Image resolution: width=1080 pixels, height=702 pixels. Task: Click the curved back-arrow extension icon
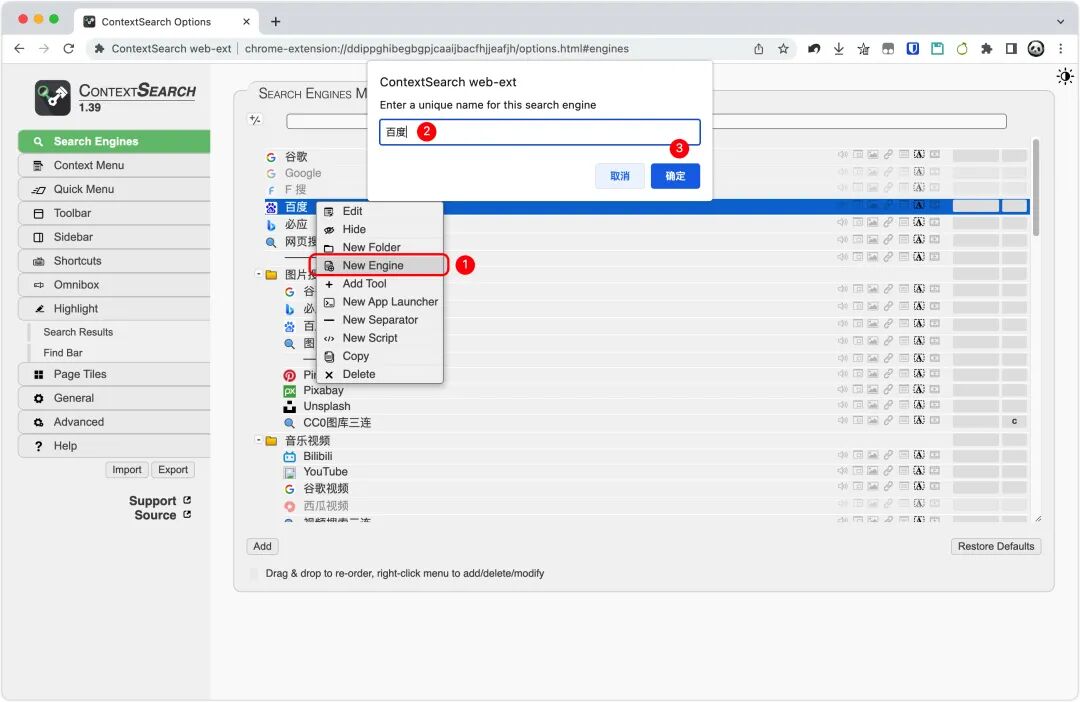(x=813, y=49)
